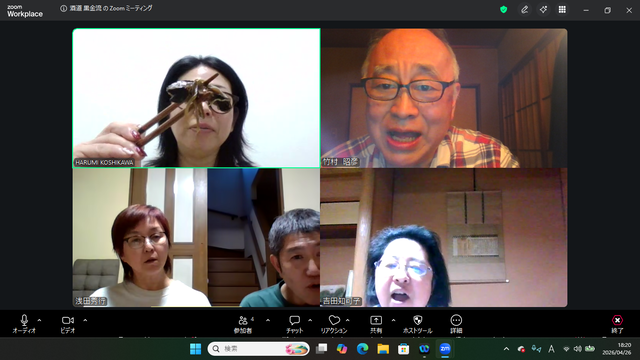Switch to the Zoom taskbar icon
The height and width of the screenshot is (360, 640).
(x=445, y=349)
